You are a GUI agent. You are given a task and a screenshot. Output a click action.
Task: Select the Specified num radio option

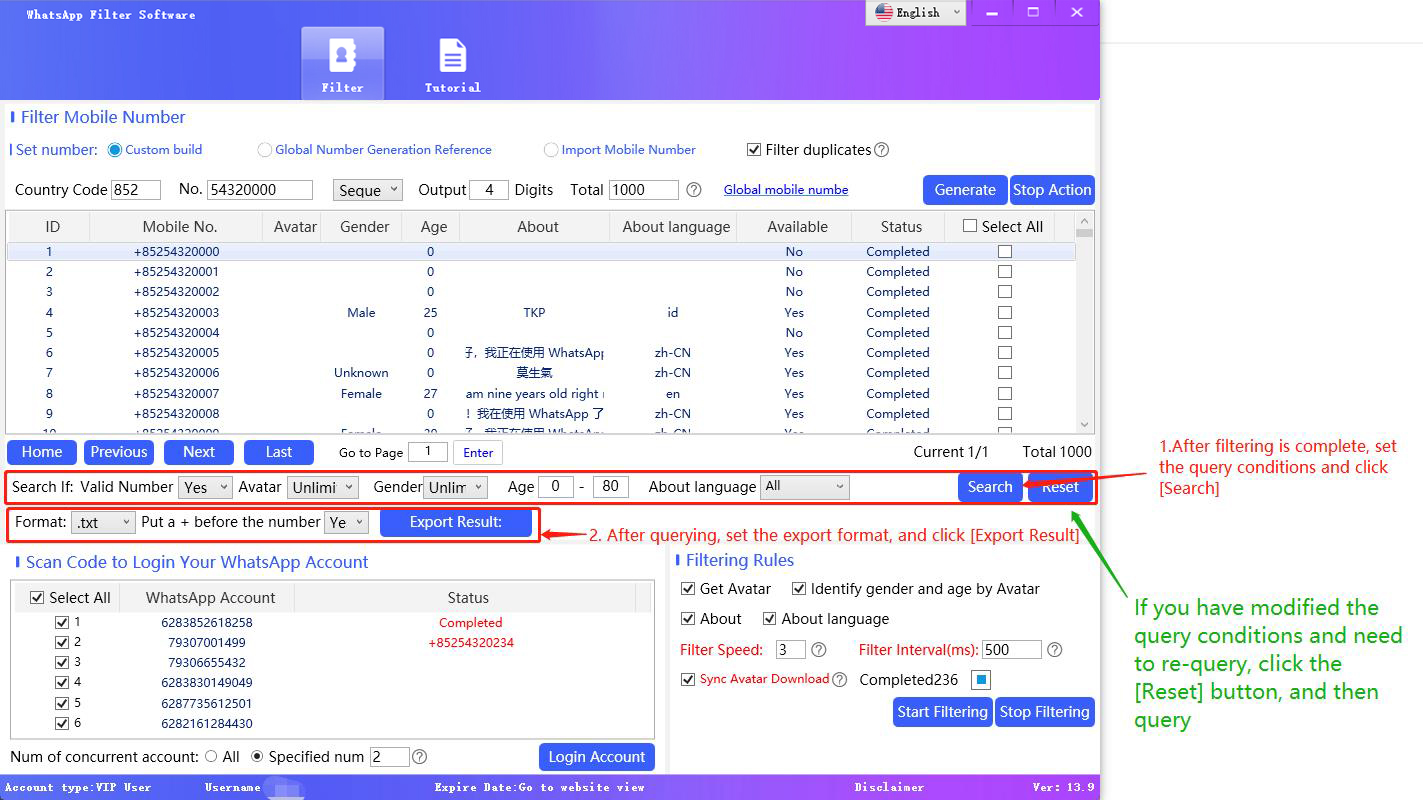tap(257, 757)
